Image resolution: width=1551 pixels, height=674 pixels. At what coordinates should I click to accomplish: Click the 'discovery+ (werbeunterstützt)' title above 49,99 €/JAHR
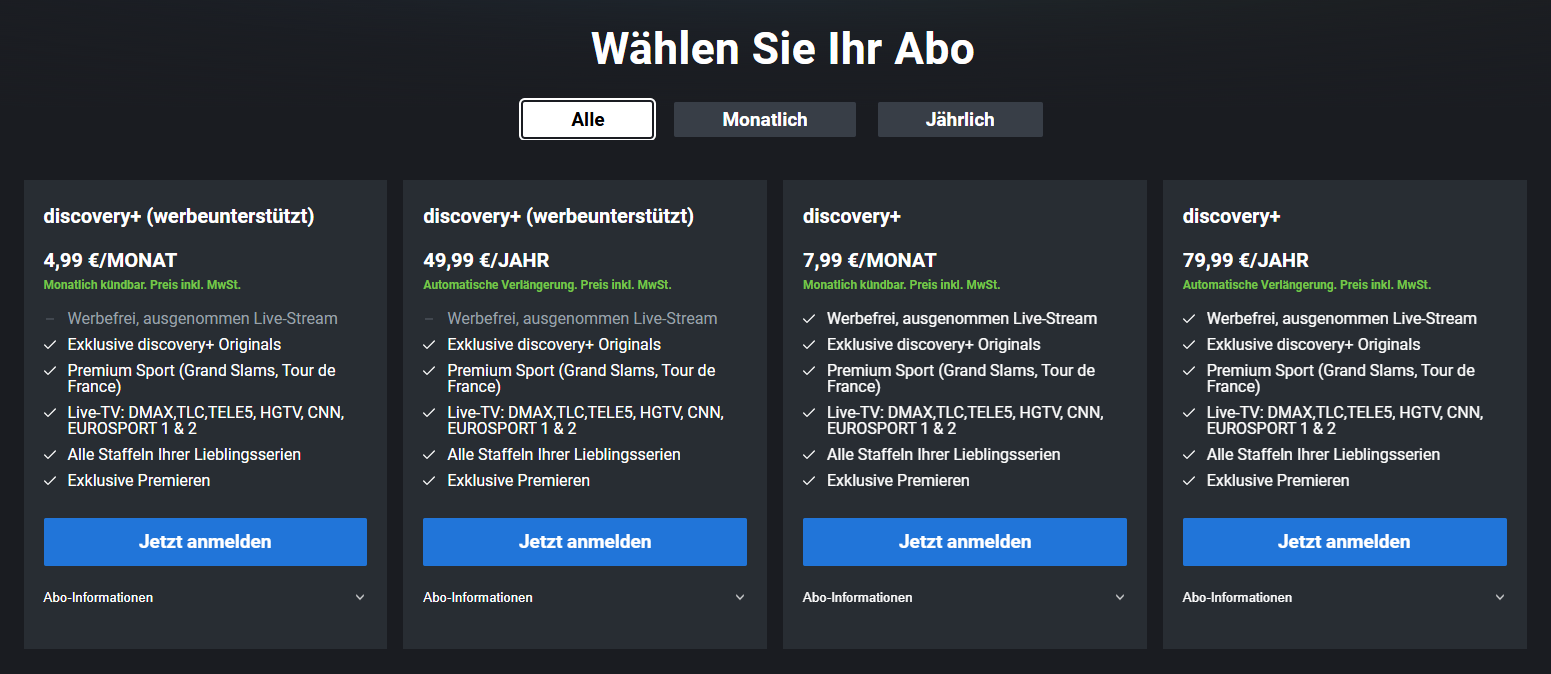(x=559, y=216)
